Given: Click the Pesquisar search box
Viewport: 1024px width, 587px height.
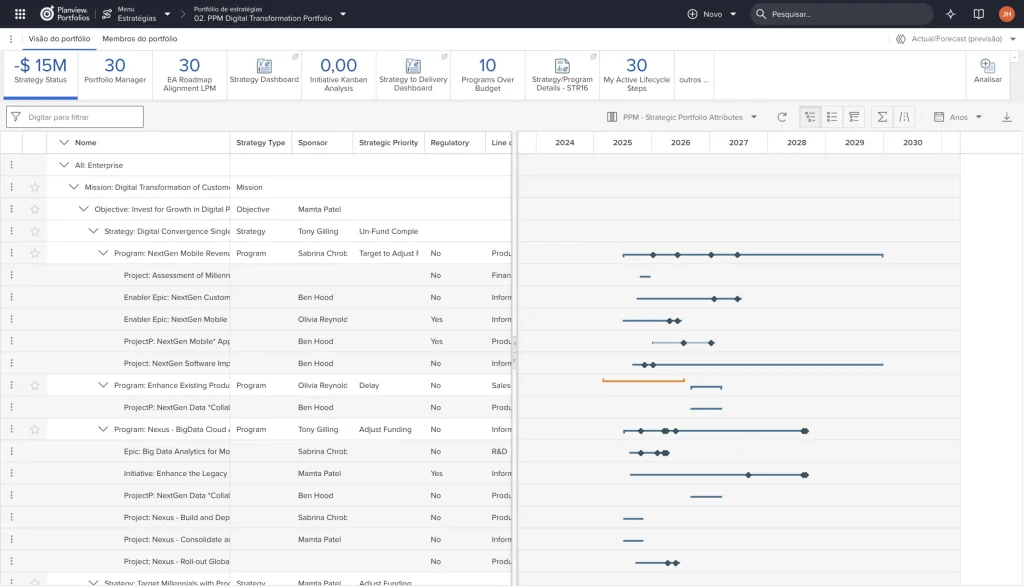Looking at the screenshot, I should pos(842,14).
